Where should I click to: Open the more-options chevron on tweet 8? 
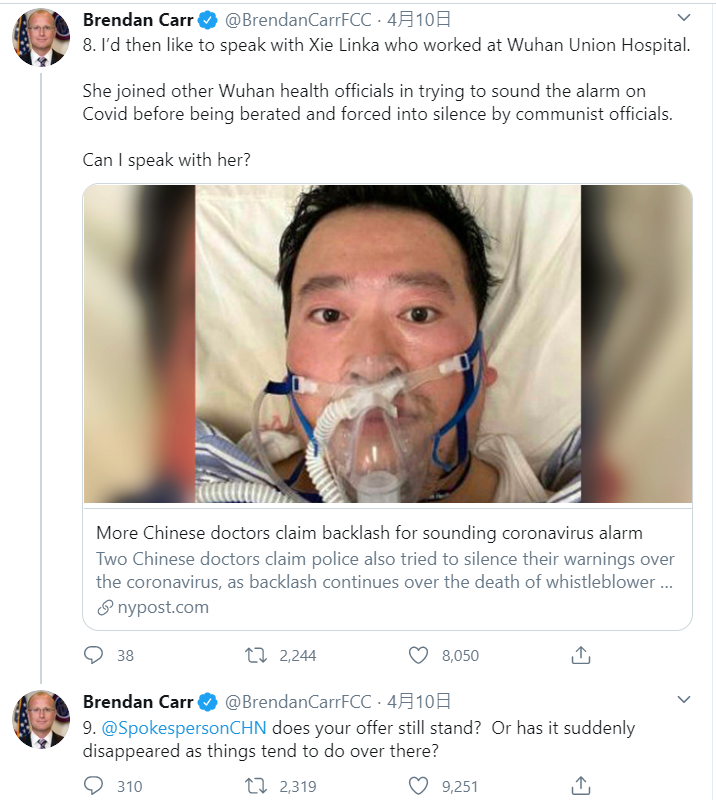click(684, 18)
